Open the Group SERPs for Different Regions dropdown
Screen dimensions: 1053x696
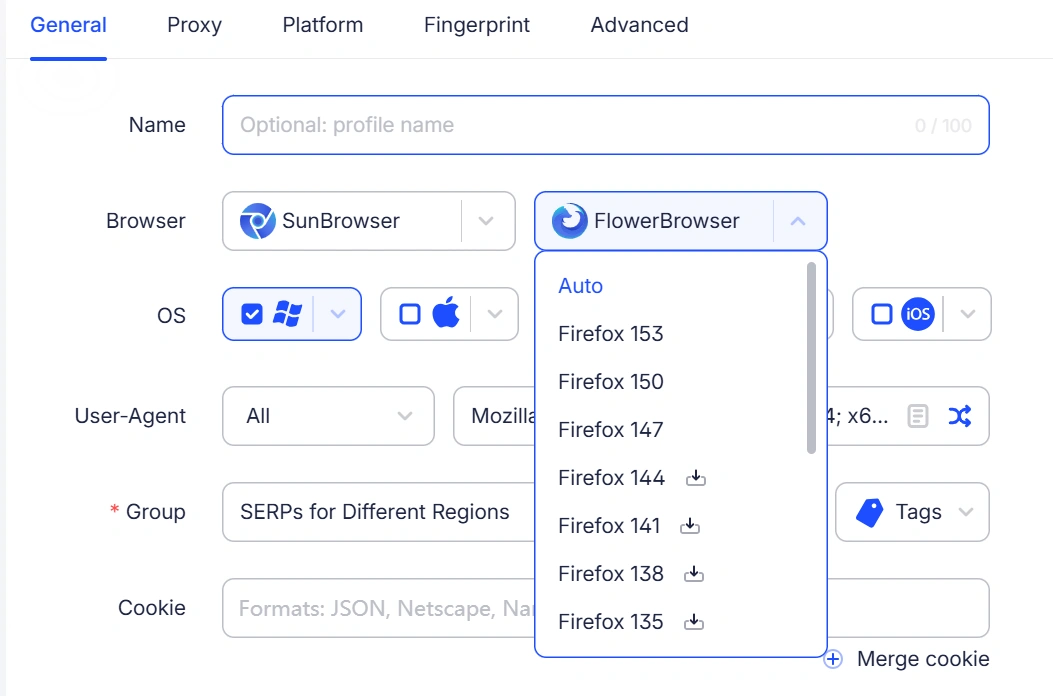tap(379, 512)
